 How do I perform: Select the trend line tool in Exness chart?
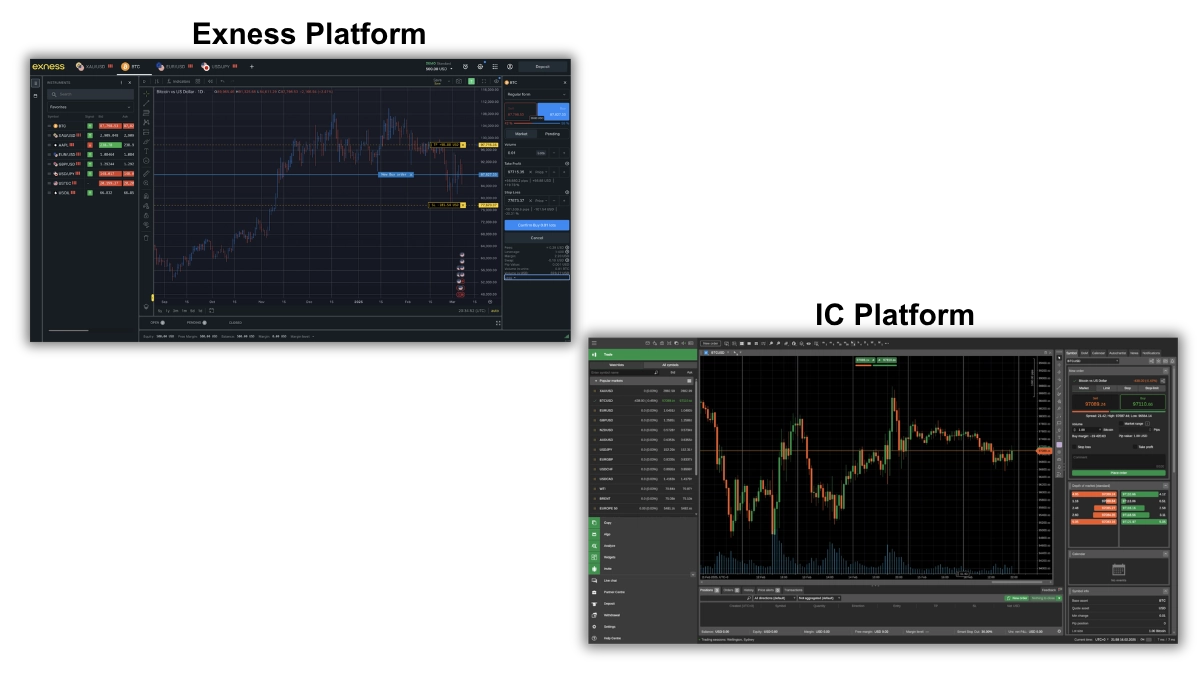(146, 103)
